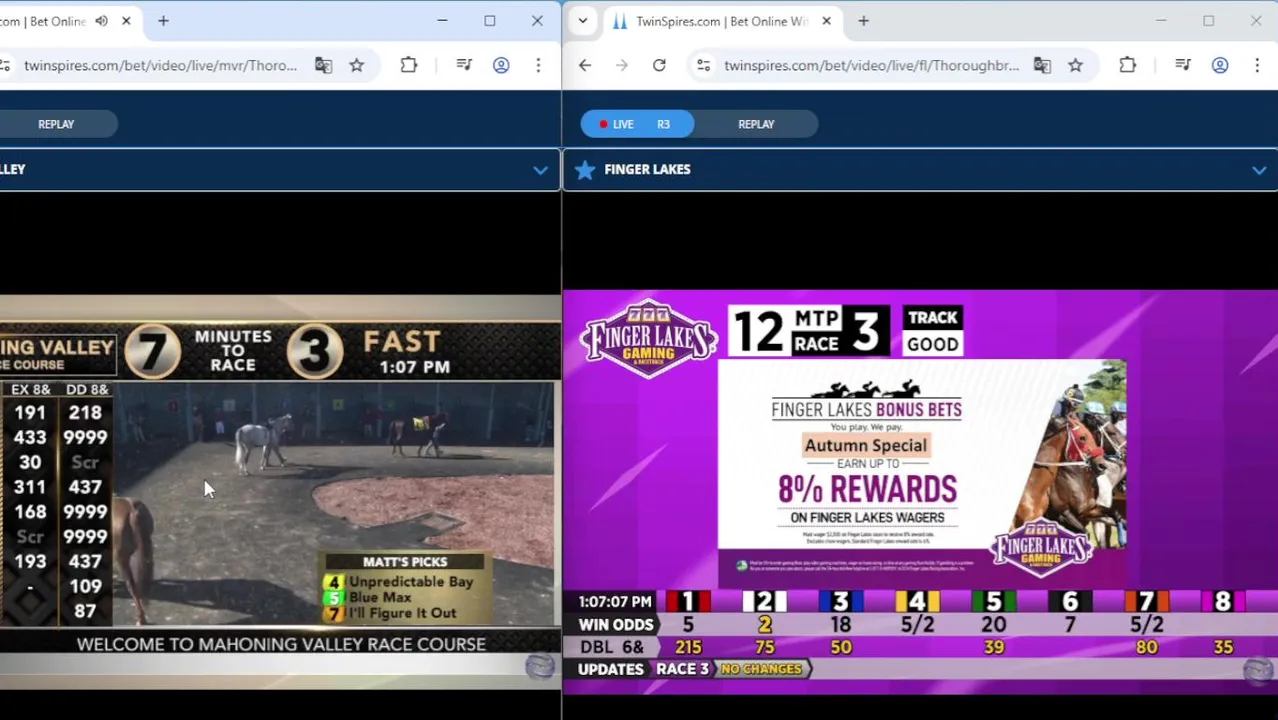Click "I'll Figure It Out" pick text
The height and width of the screenshot is (720, 1278).
click(402, 613)
